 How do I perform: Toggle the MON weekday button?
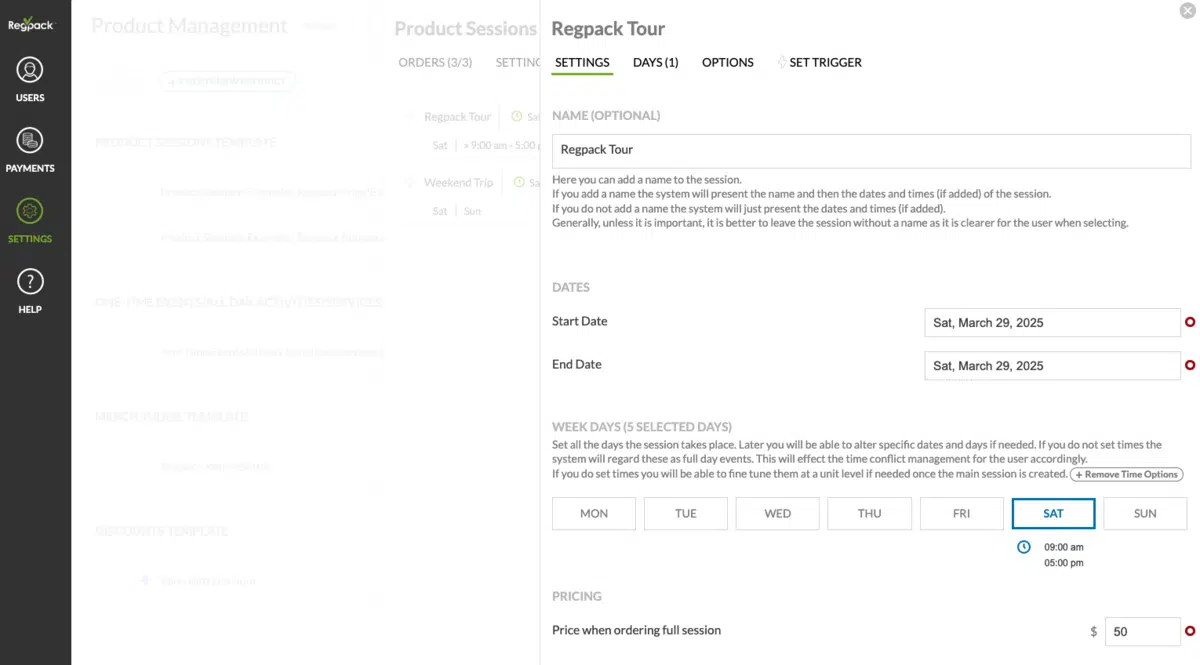coord(594,513)
